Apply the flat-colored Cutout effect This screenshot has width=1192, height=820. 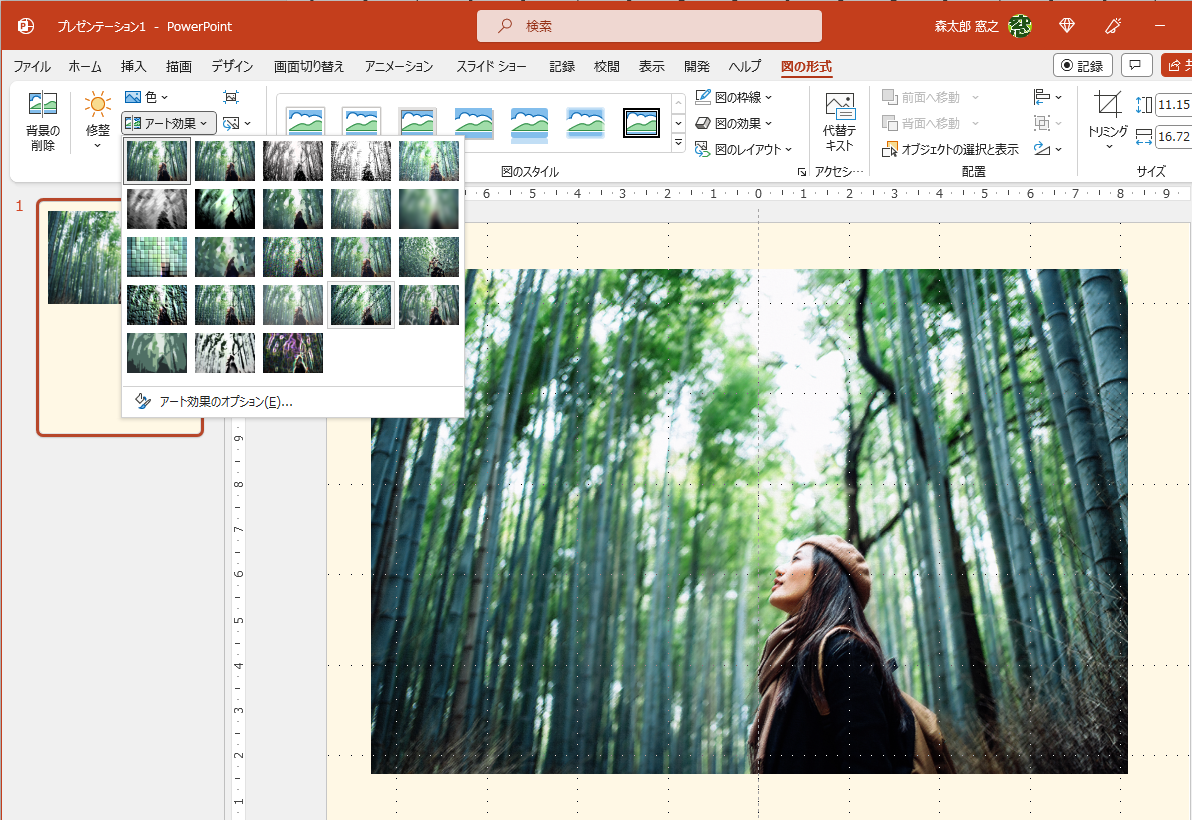[x=157, y=353]
